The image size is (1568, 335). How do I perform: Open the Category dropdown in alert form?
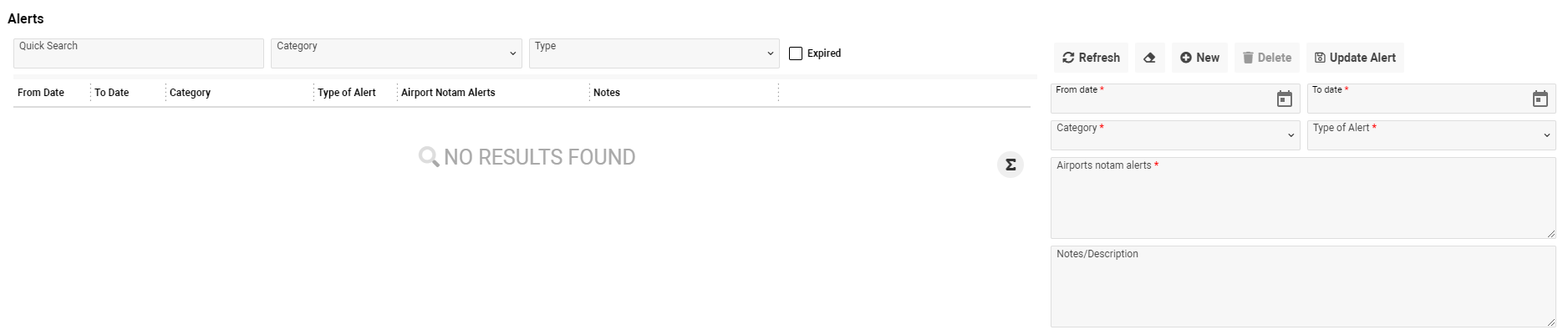click(1174, 135)
